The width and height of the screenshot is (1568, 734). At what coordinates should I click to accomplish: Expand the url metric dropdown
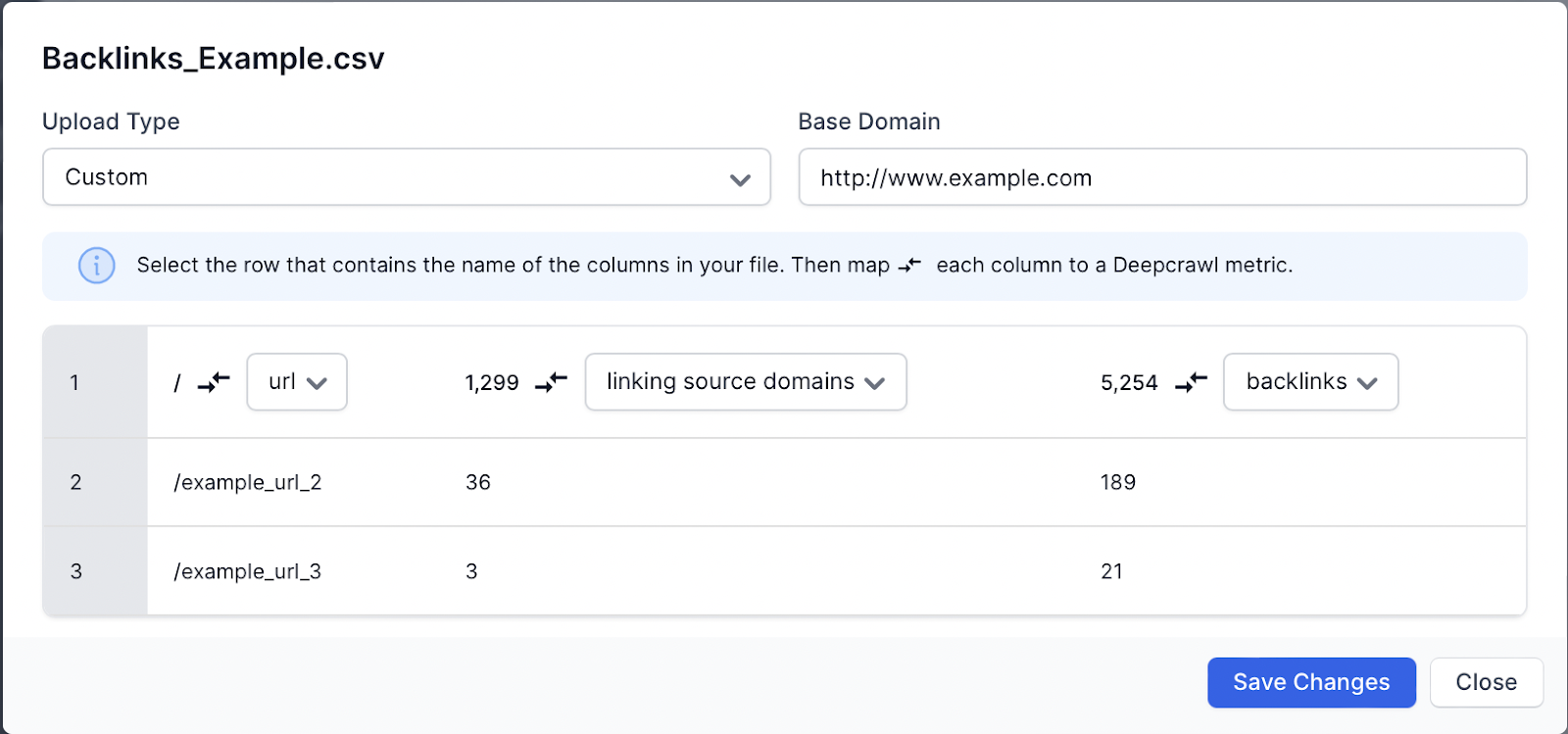coord(297,382)
